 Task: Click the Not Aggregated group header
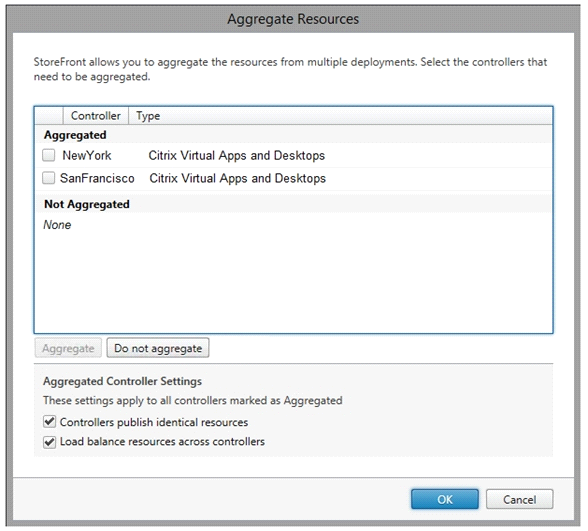tap(87, 204)
